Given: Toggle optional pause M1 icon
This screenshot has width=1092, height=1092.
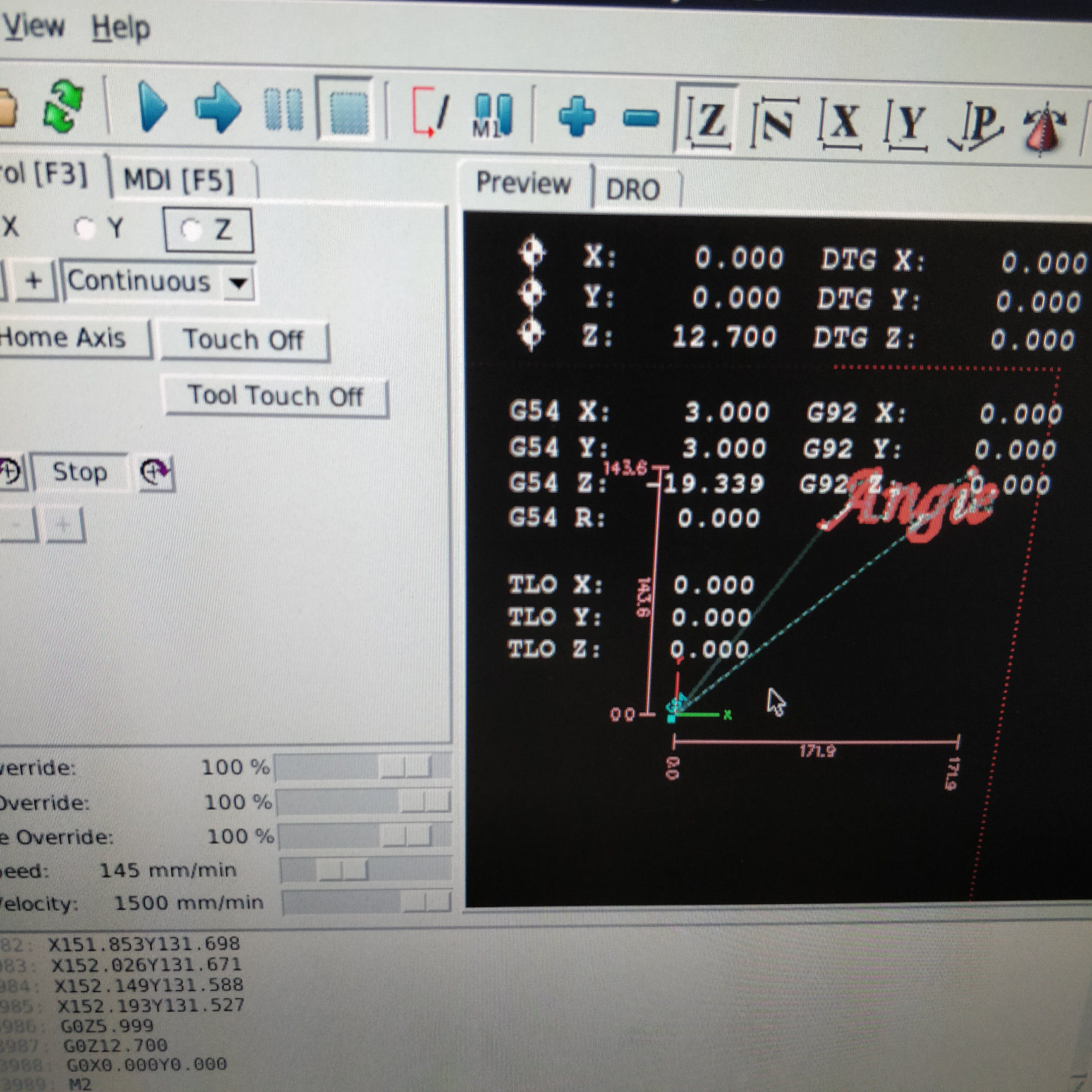Looking at the screenshot, I should [x=492, y=115].
